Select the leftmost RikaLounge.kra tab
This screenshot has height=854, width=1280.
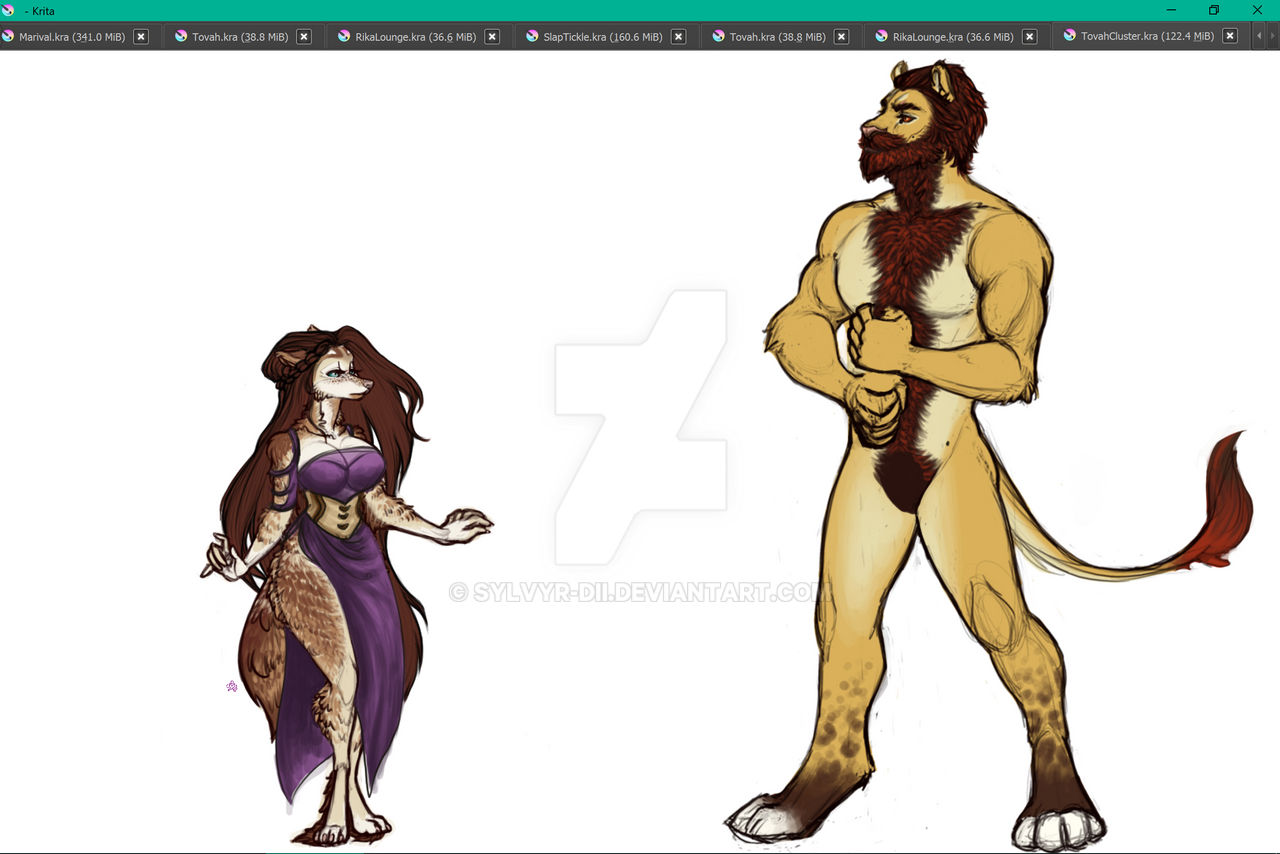[x=415, y=37]
